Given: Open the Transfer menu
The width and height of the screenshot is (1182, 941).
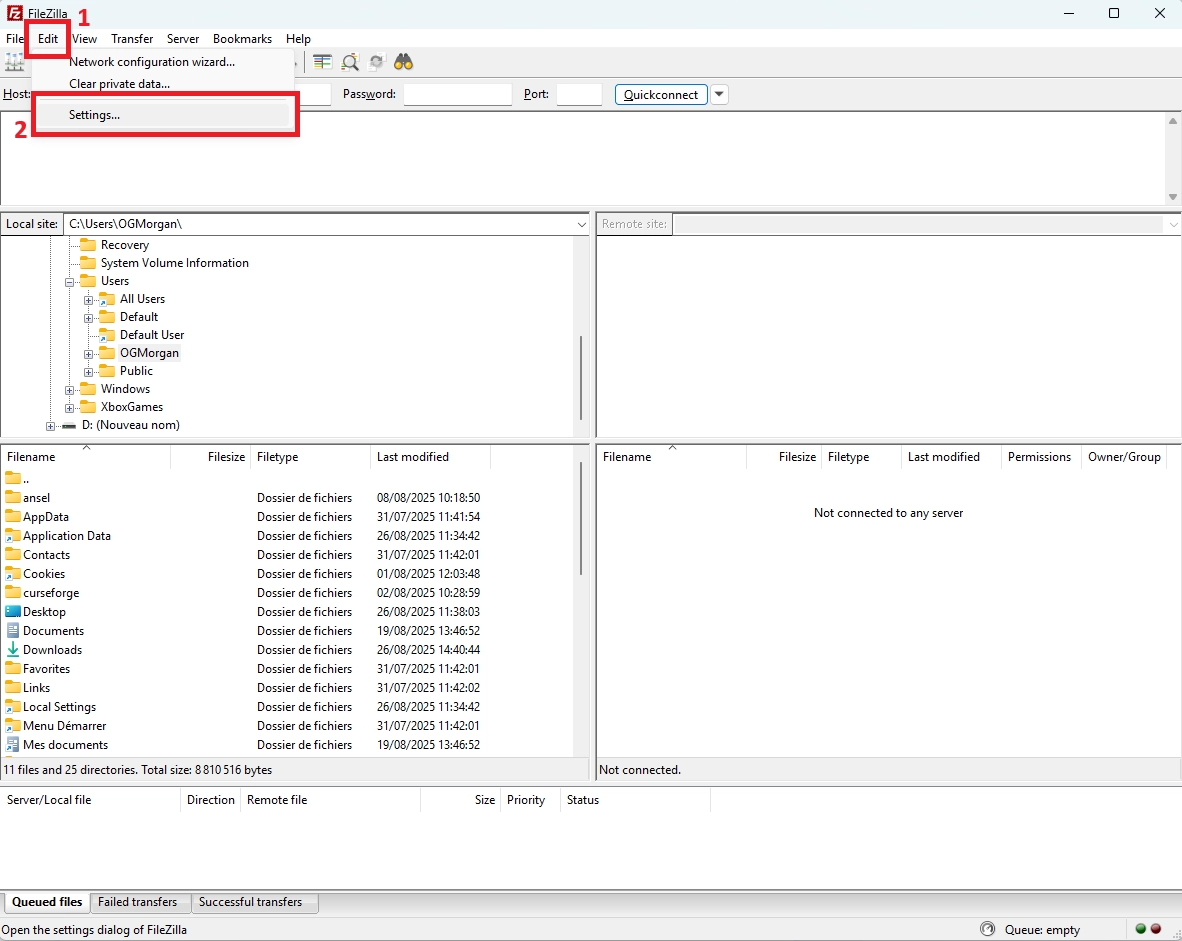Looking at the screenshot, I should coord(132,38).
